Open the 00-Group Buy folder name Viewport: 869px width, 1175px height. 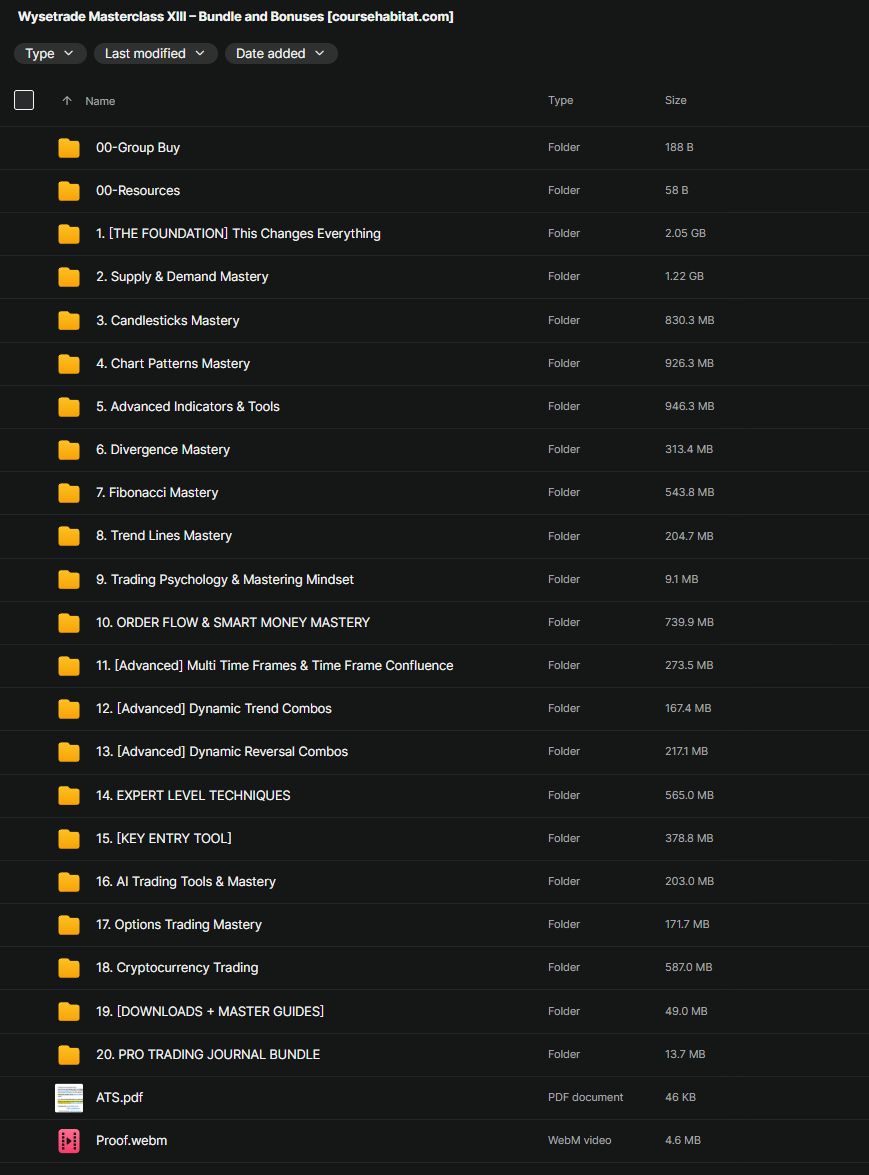(138, 148)
